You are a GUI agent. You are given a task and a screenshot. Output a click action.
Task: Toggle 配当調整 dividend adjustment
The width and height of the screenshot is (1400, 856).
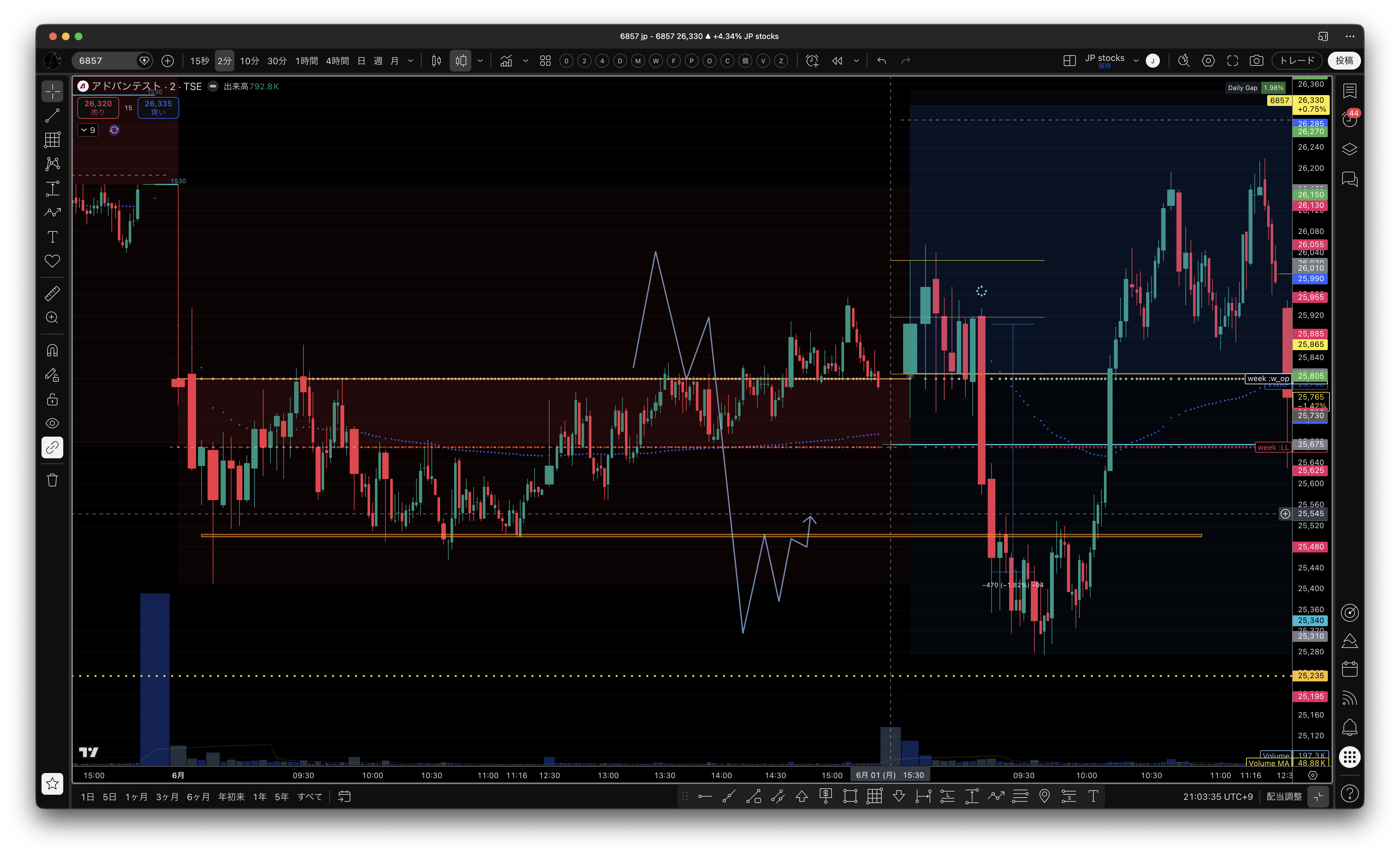[1284, 797]
